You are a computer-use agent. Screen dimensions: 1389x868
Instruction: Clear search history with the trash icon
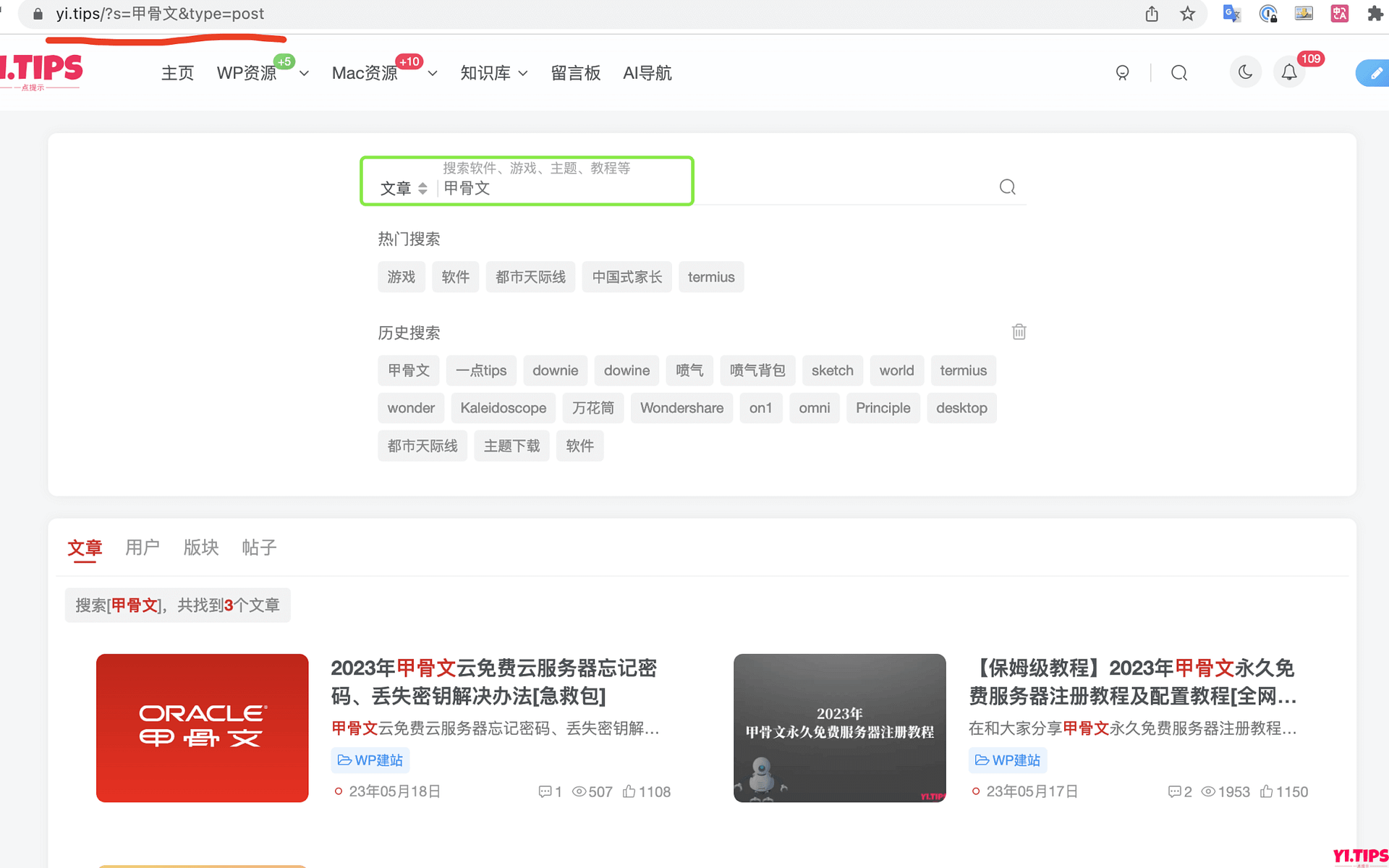point(1019,331)
